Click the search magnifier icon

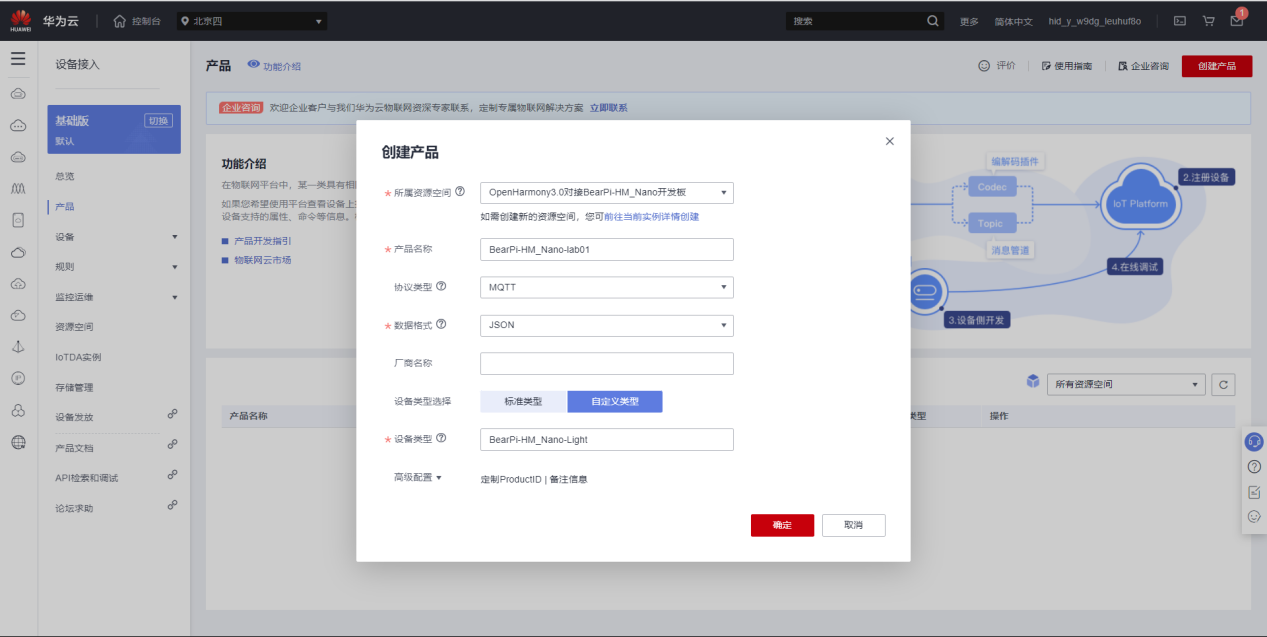[x=933, y=21]
